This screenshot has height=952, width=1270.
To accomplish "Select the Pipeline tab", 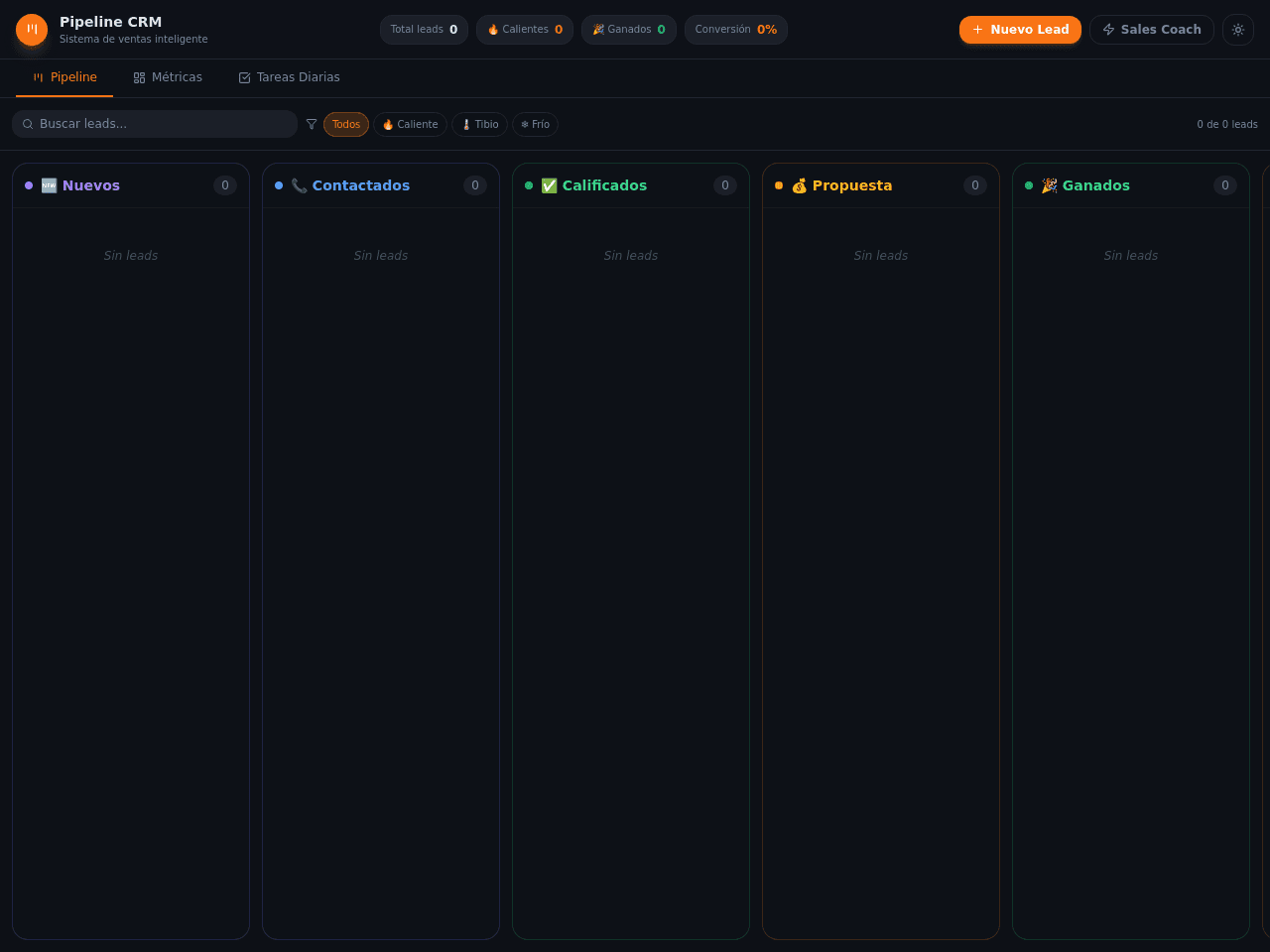I will (64, 77).
